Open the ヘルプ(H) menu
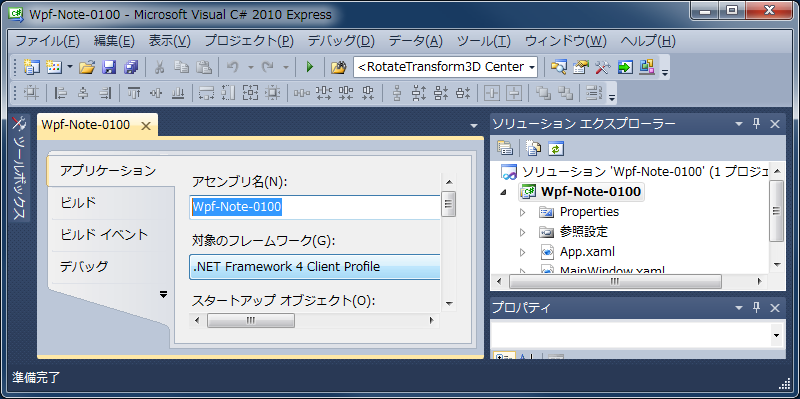The height and width of the screenshot is (399, 800). pyautogui.click(x=648, y=41)
